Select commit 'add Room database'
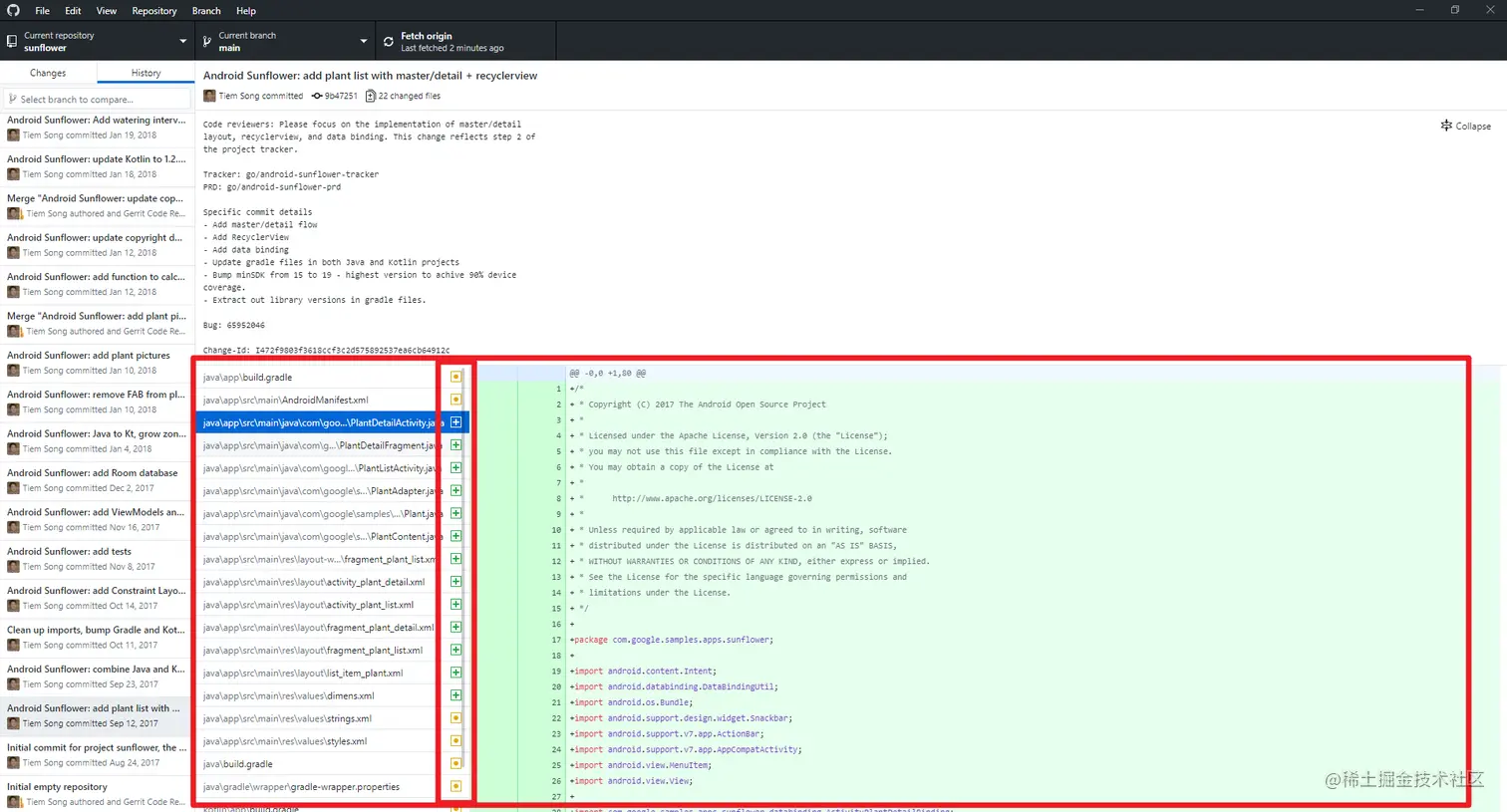The image size is (1507, 812). (97, 480)
